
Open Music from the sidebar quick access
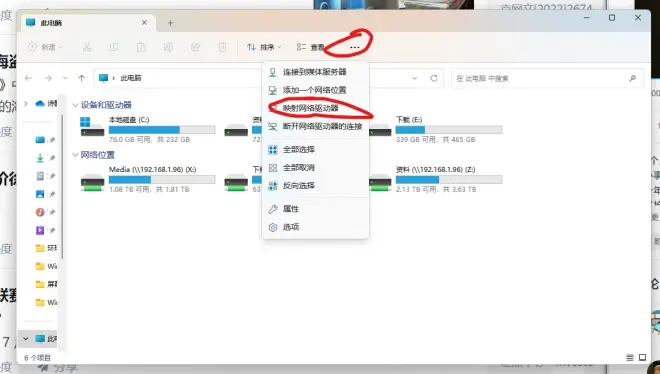tap(40, 212)
